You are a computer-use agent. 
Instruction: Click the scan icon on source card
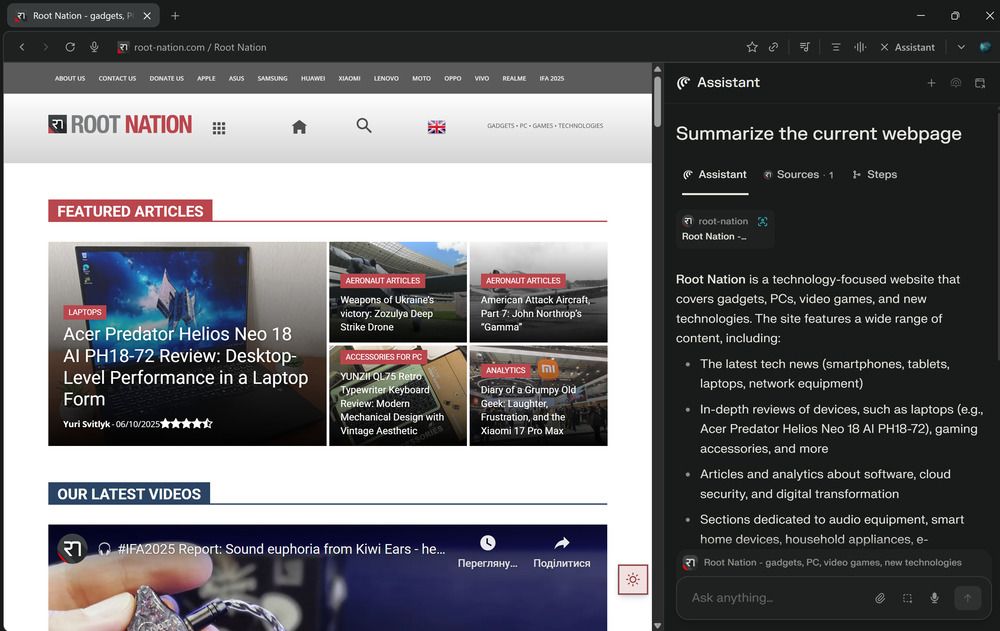pos(763,221)
